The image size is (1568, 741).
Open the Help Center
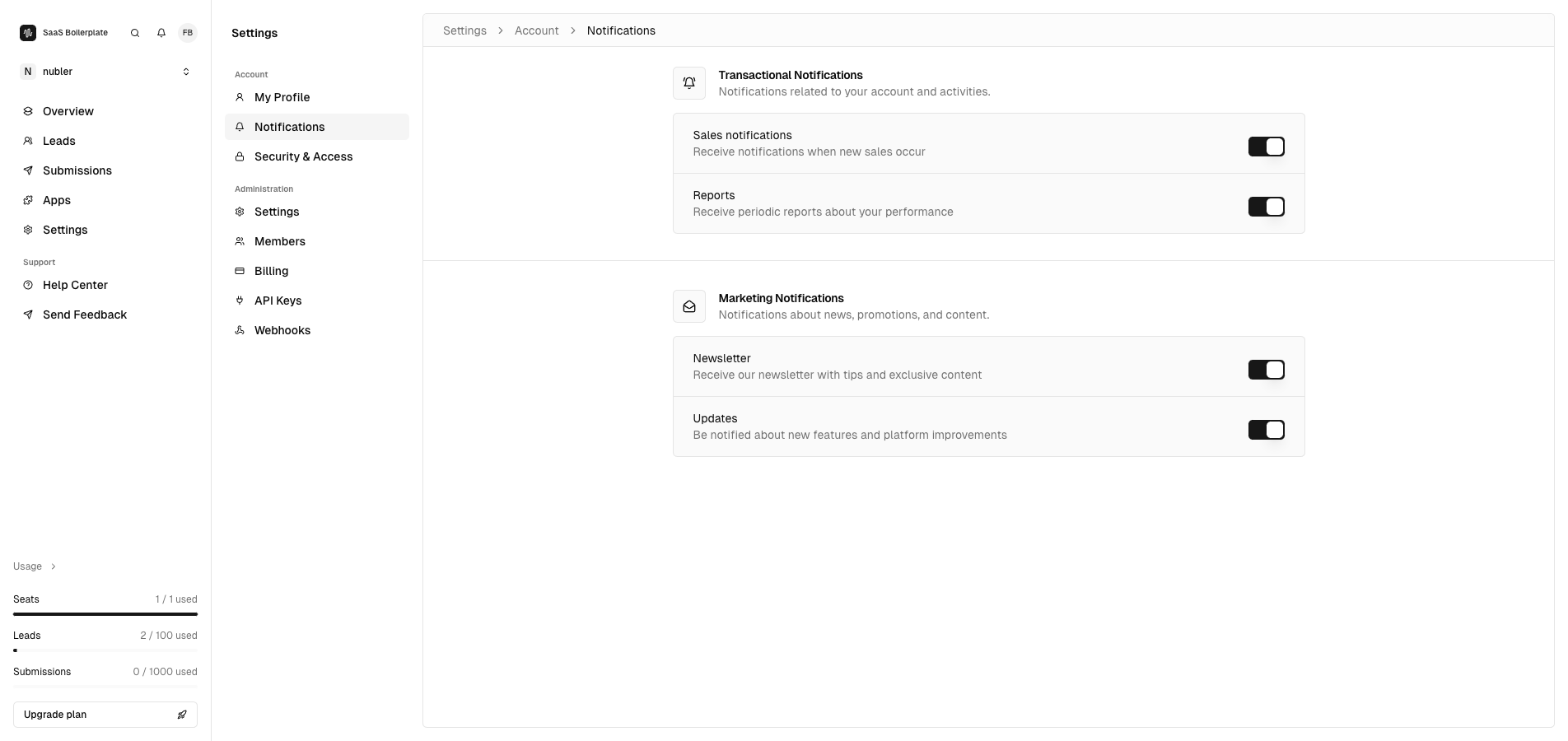point(75,285)
